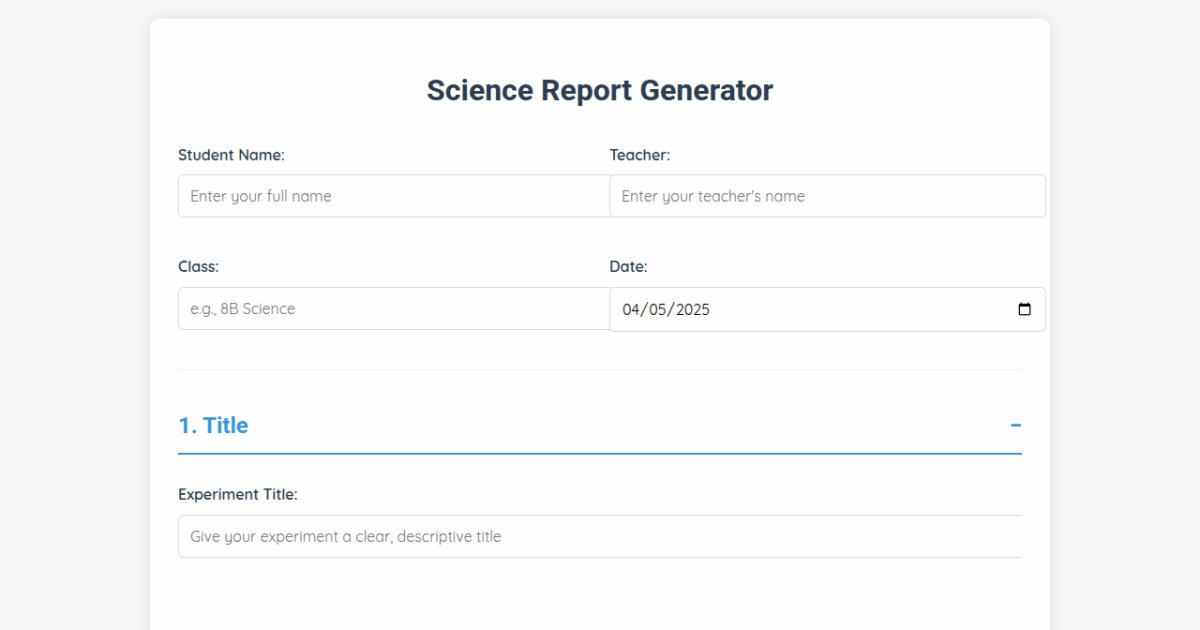Viewport: 1200px width, 630px height.
Task: Click the 'Student Name:' label
Action: (229, 155)
